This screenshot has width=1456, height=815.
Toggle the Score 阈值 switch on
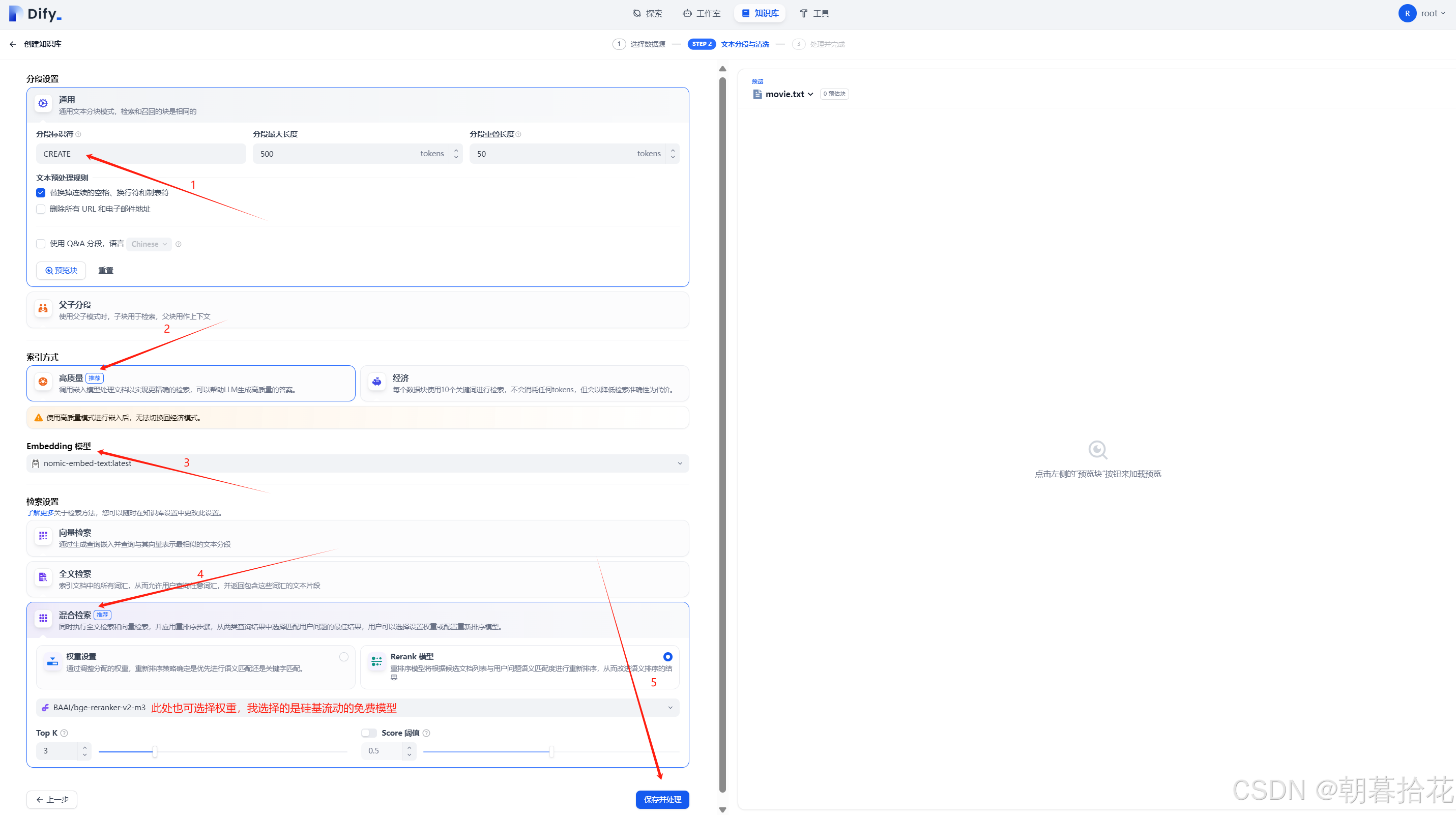tap(369, 733)
